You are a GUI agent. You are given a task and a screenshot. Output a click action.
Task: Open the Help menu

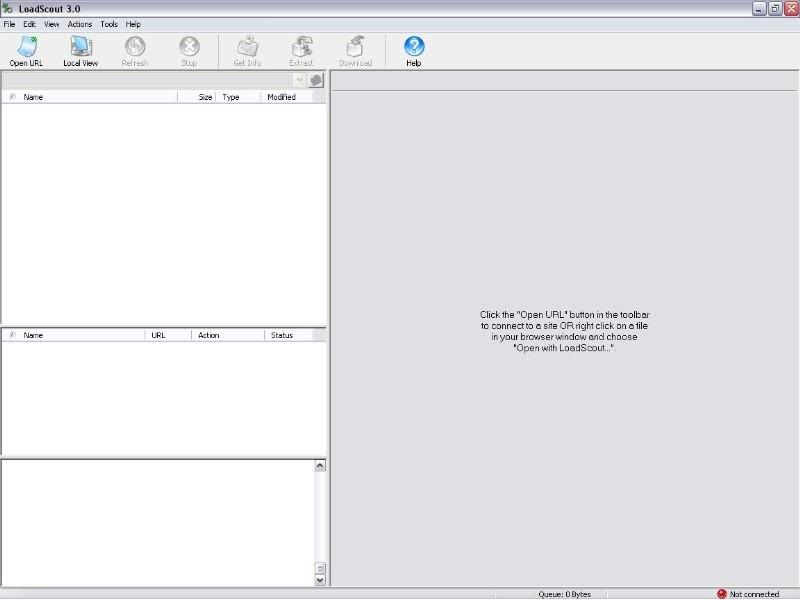(133, 24)
